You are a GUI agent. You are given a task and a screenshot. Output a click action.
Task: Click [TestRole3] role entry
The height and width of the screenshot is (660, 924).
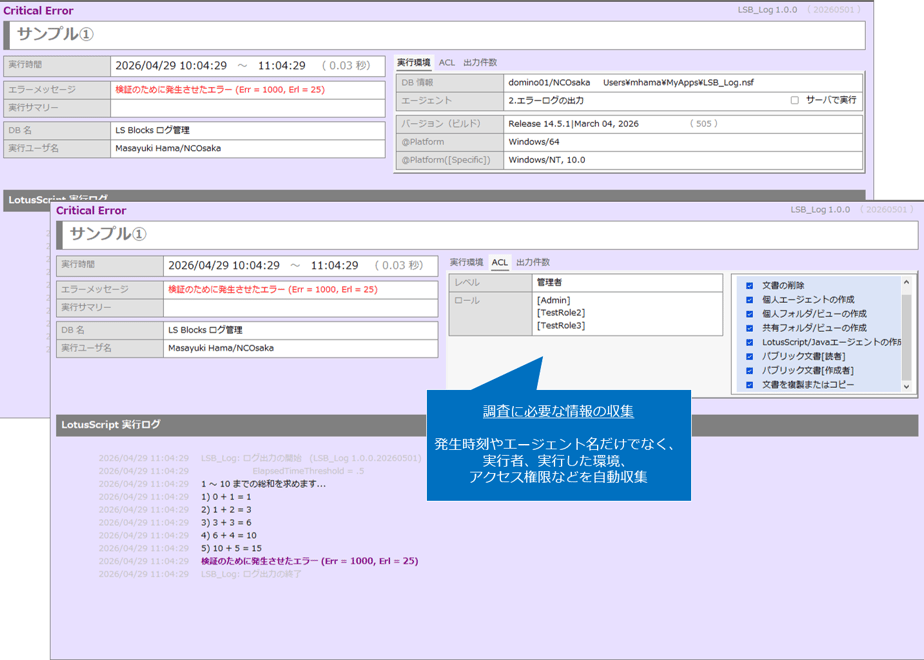[x=561, y=325]
